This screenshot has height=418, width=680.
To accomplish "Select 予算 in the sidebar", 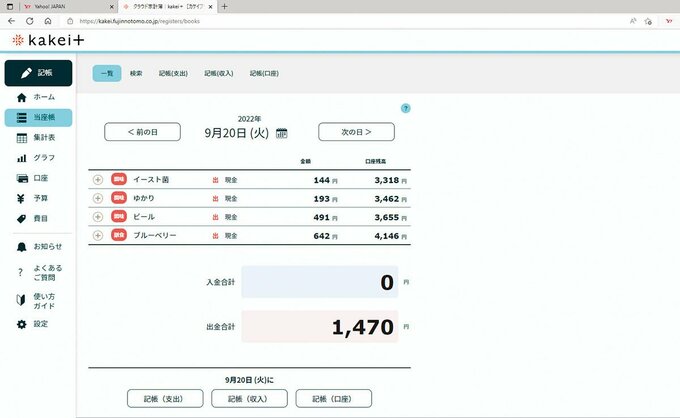I will pyautogui.click(x=37, y=198).
